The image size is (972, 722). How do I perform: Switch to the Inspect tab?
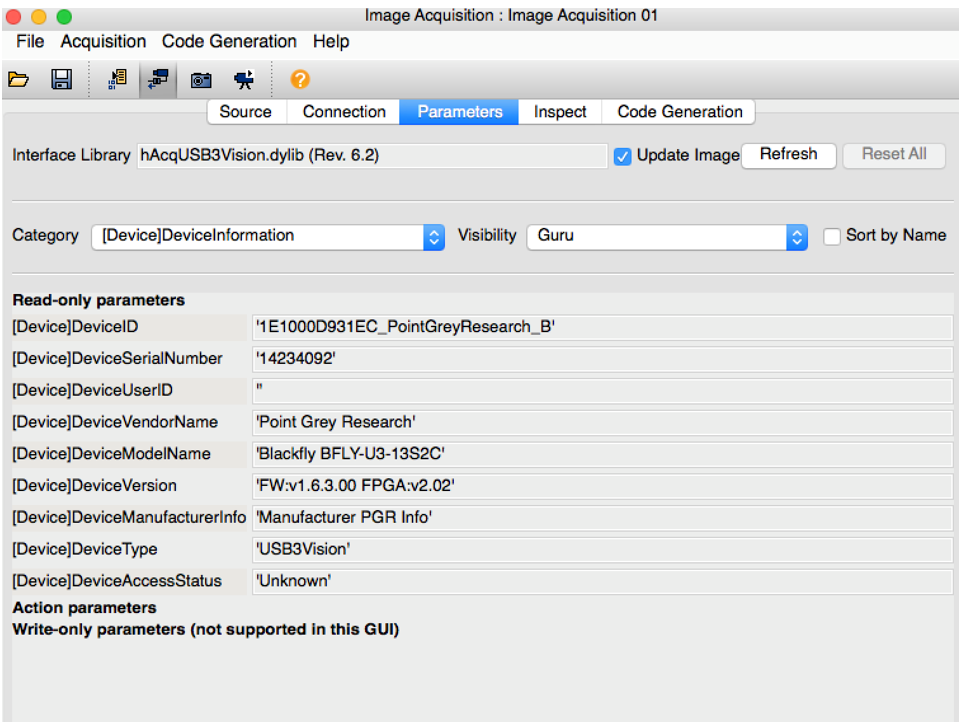tap(560, 112)
